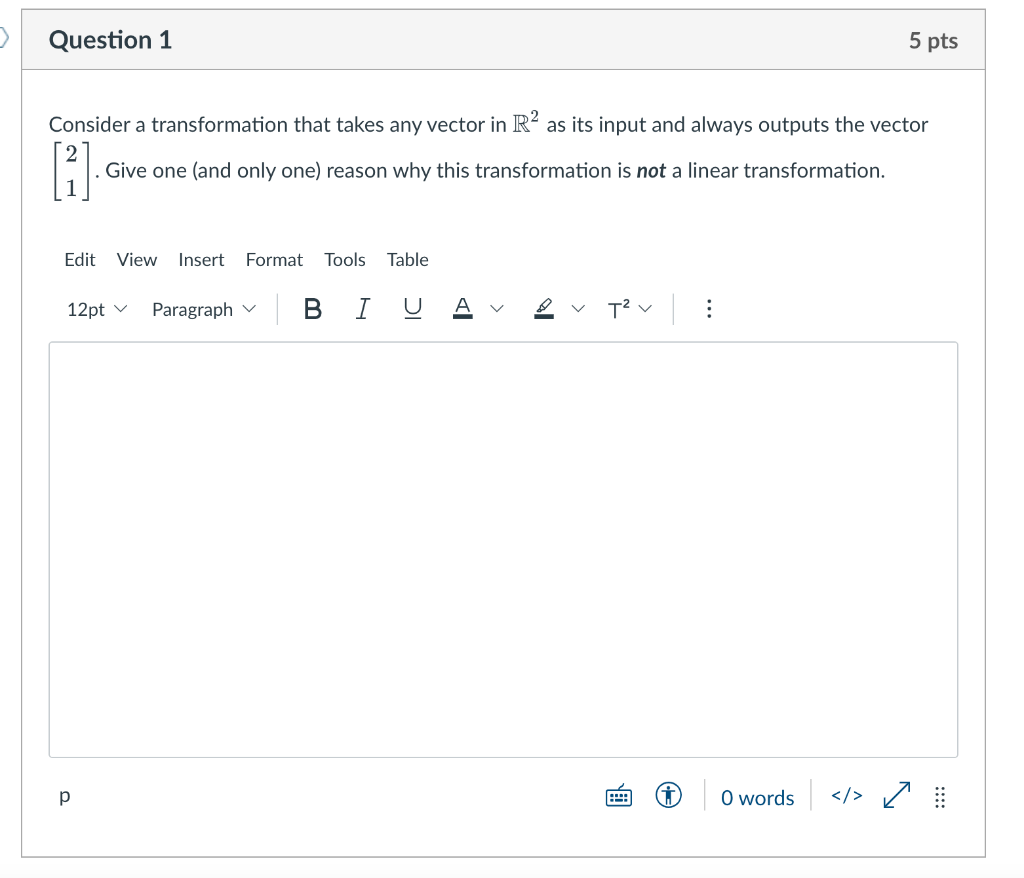
Task: Click the question flag marker
Action: coord(4,38)
